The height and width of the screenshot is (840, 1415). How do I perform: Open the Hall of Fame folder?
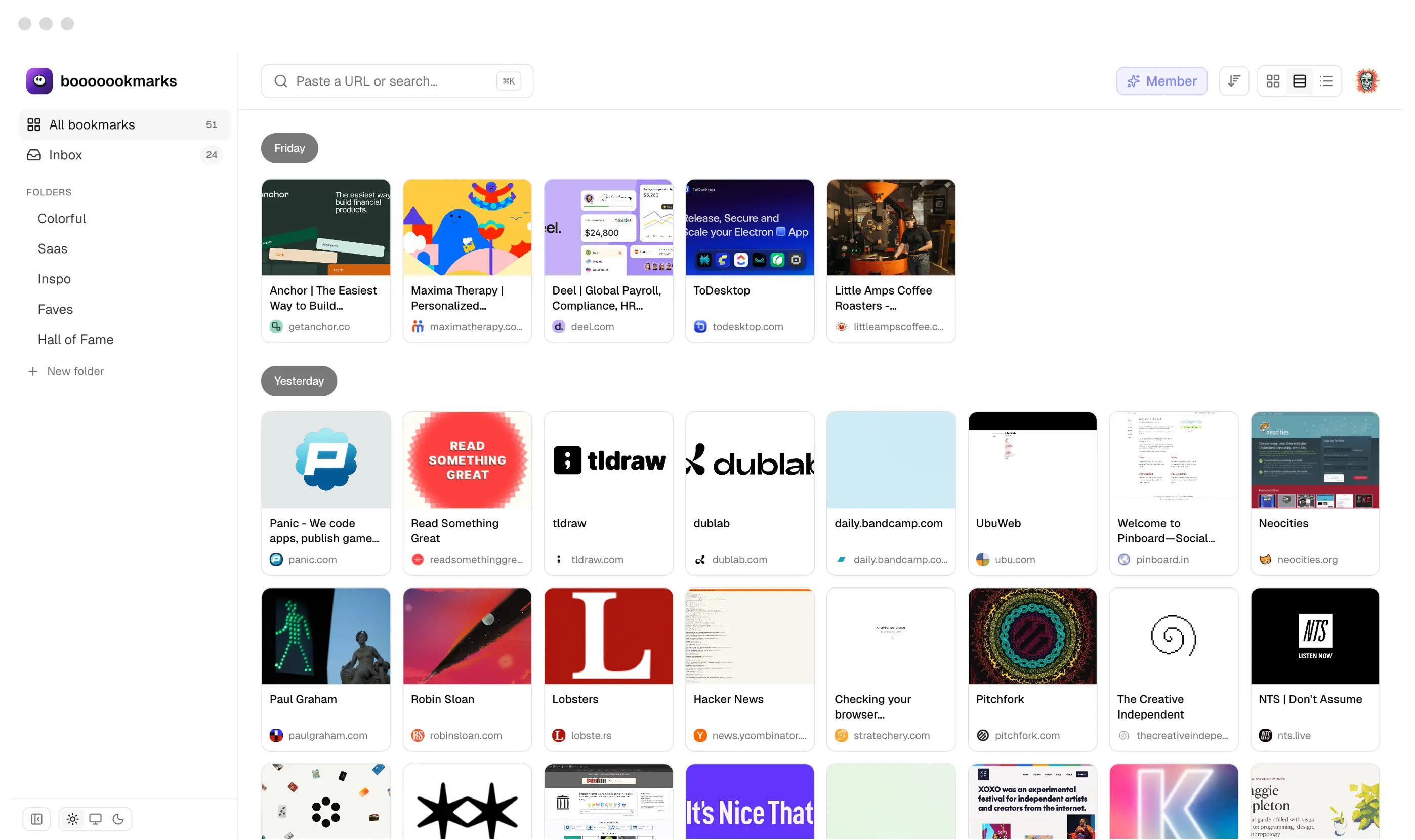(76, 340)
